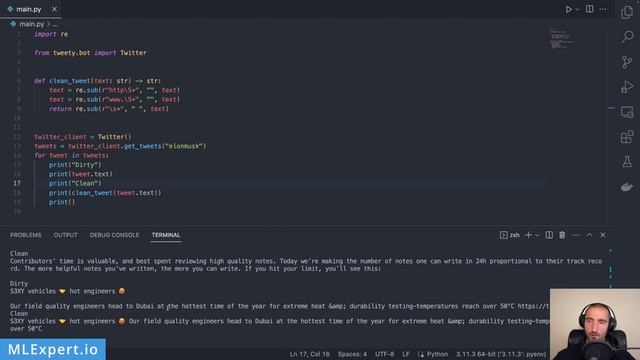
Task: Click terminal line "S3XY vehicles" under Dirty
Action: 68,291
